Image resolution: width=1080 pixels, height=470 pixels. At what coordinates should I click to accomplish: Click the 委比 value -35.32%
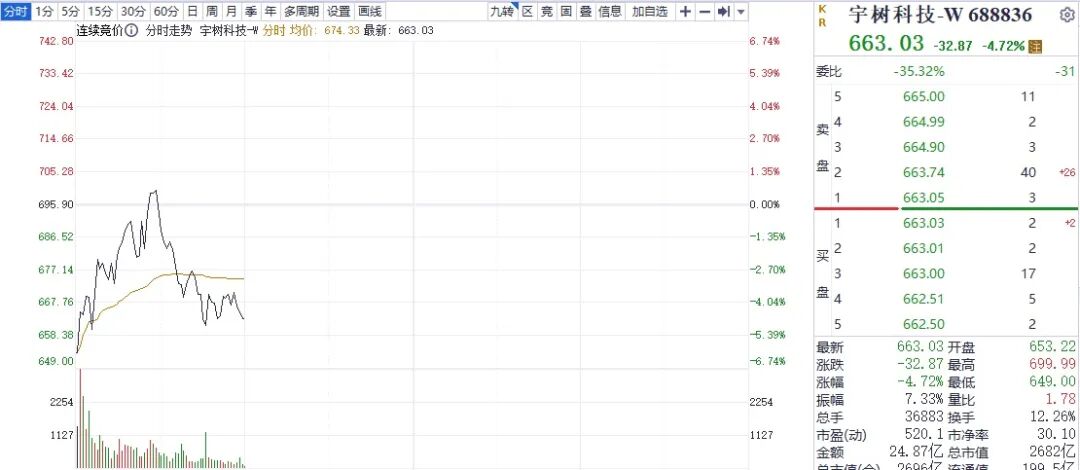(919, 72)
